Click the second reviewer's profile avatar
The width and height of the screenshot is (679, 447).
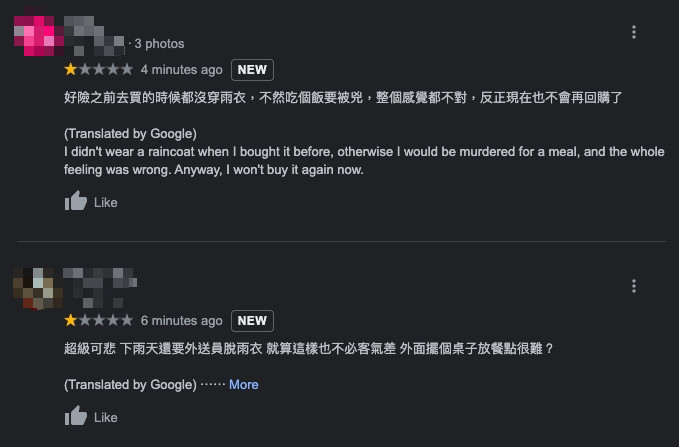(x=37, y=288)
